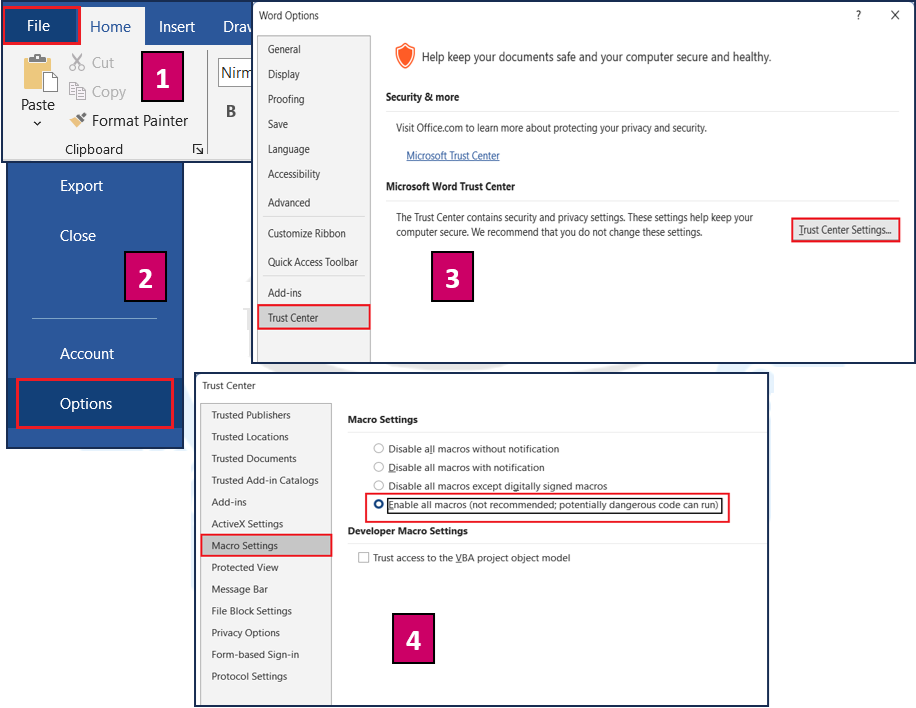Select Trust Center in Word Options
The width and height of the screenshot is (916, 708).
click(314, 317)
